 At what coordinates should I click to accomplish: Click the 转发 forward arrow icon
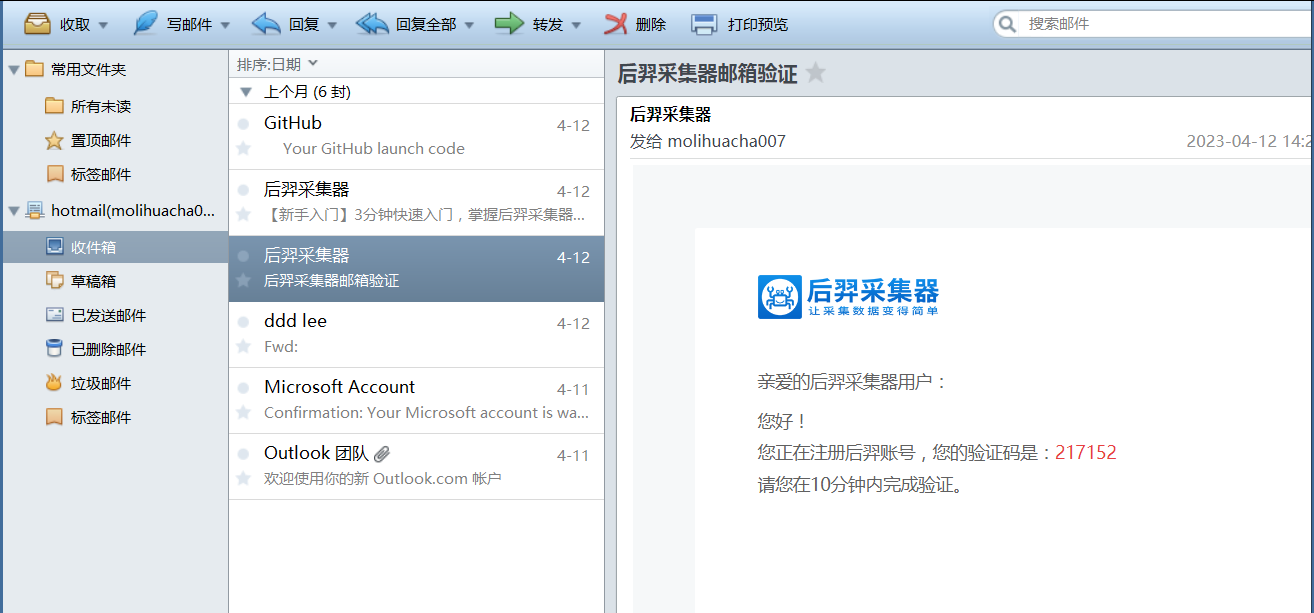(510, 23)
